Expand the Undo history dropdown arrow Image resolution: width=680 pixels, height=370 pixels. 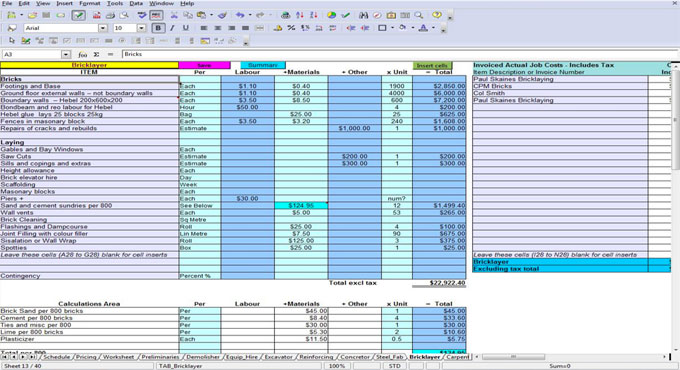250,15
